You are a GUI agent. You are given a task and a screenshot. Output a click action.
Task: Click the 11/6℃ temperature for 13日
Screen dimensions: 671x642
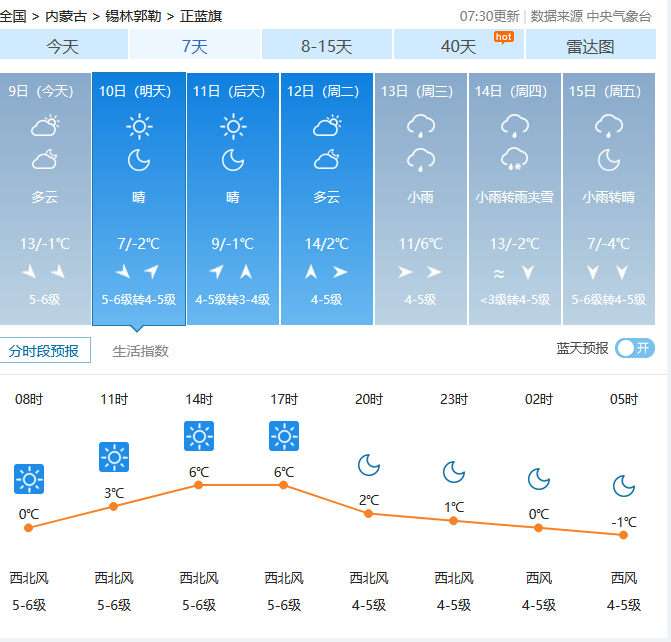421,244
